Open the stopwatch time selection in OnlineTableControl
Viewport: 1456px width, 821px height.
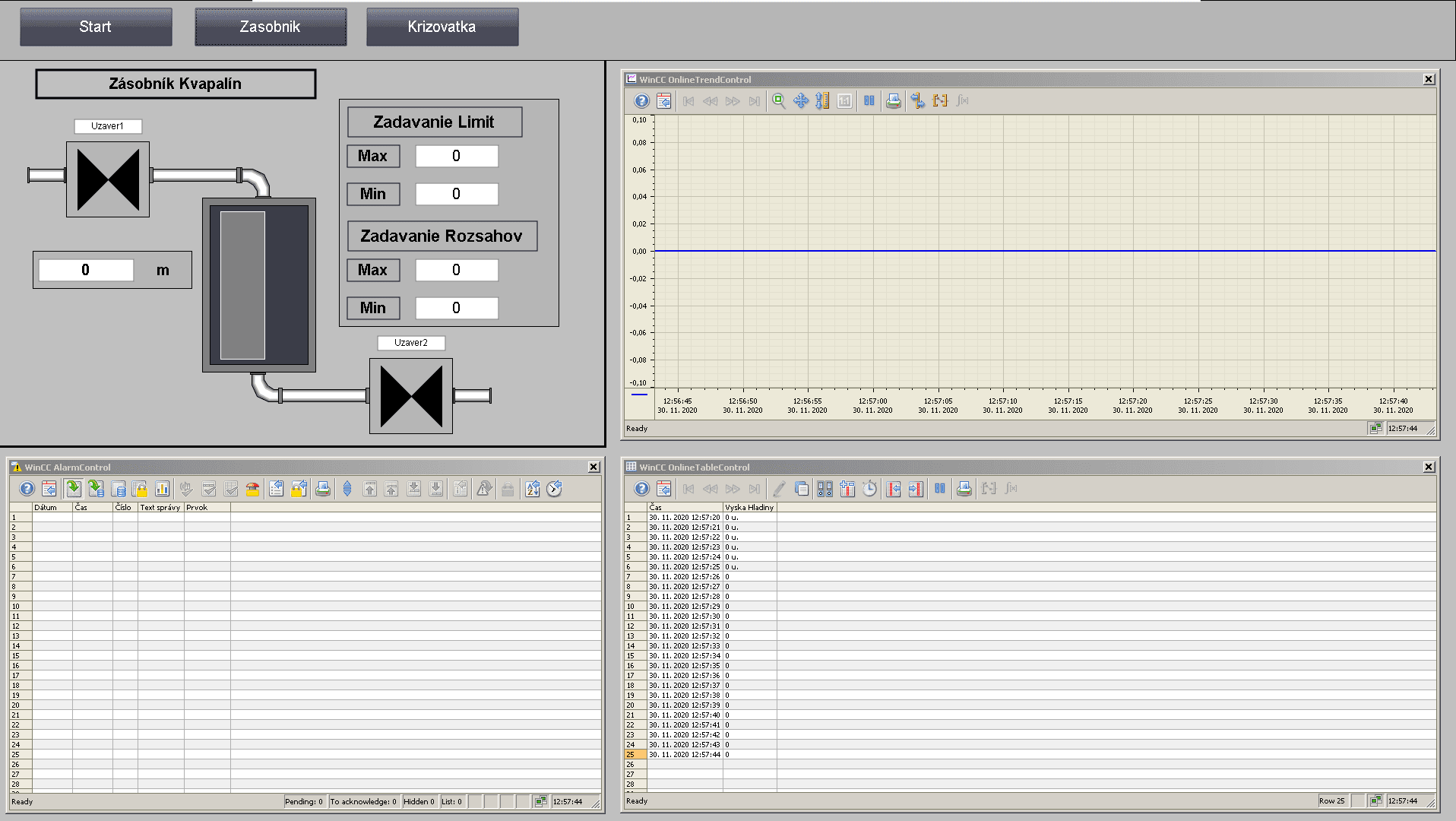pos(871,489)
